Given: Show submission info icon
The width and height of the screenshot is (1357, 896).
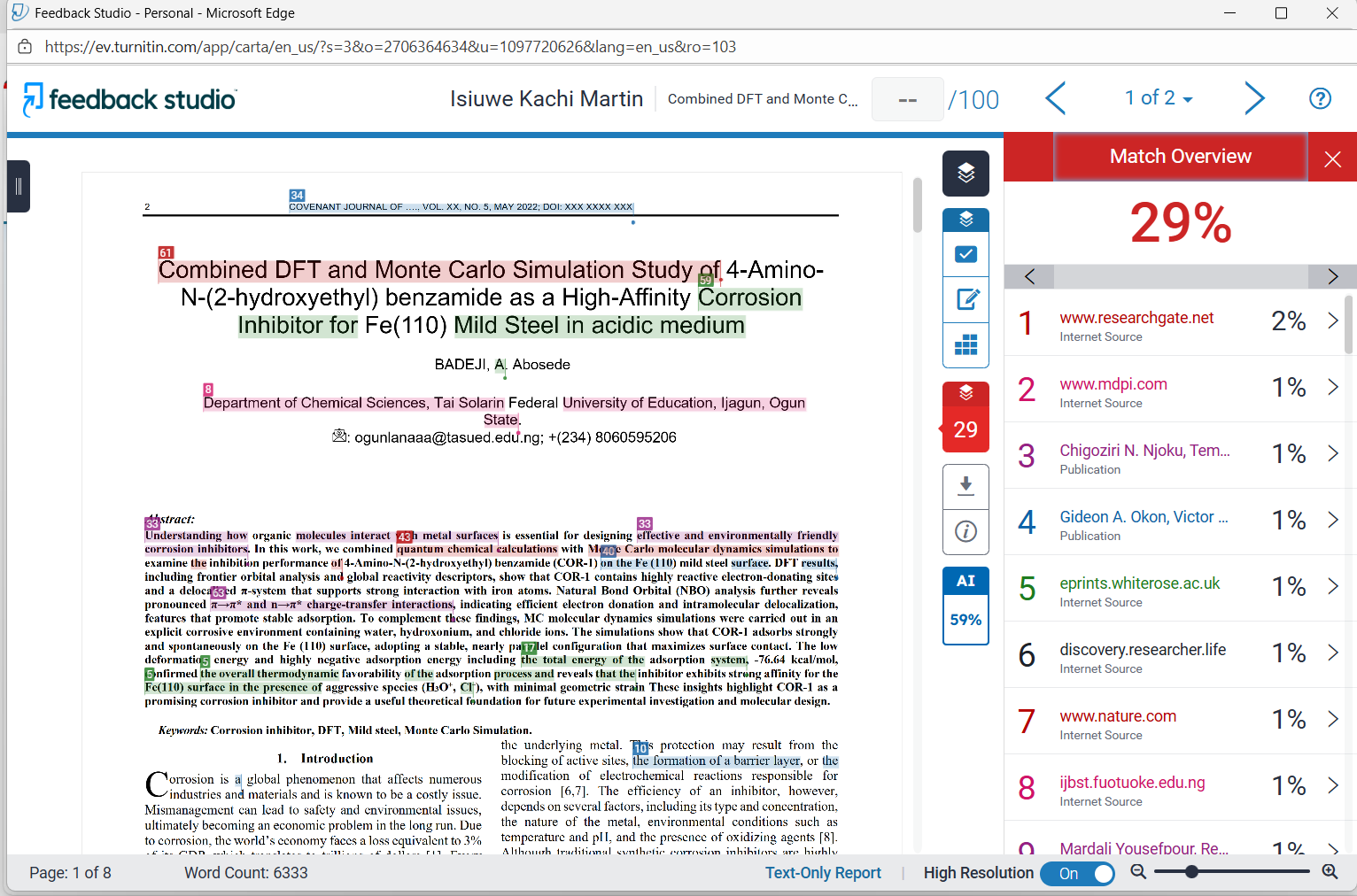Looking at the screenshot, I should click(x=965, y=531).
